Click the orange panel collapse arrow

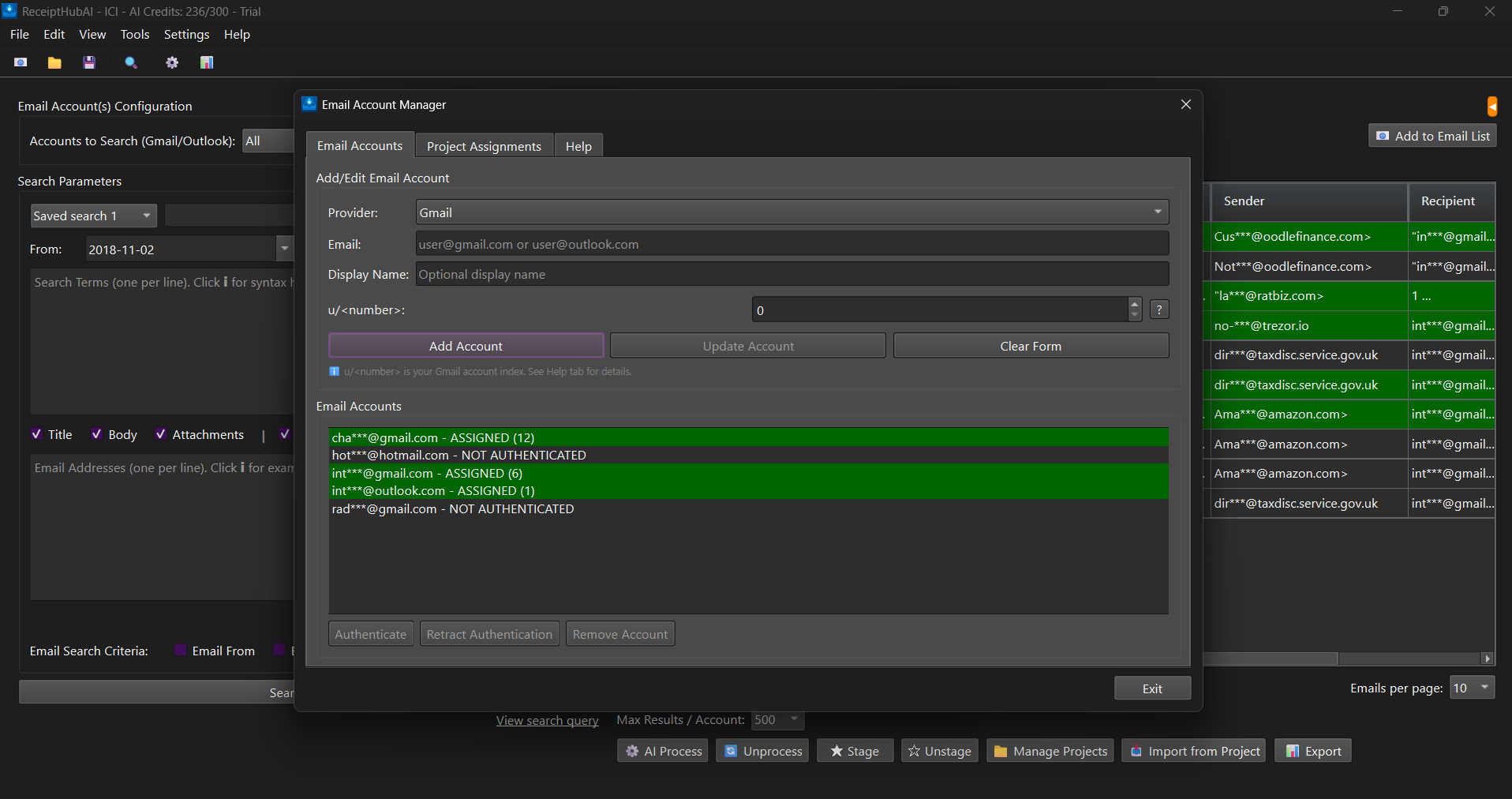pos(1491,106)
